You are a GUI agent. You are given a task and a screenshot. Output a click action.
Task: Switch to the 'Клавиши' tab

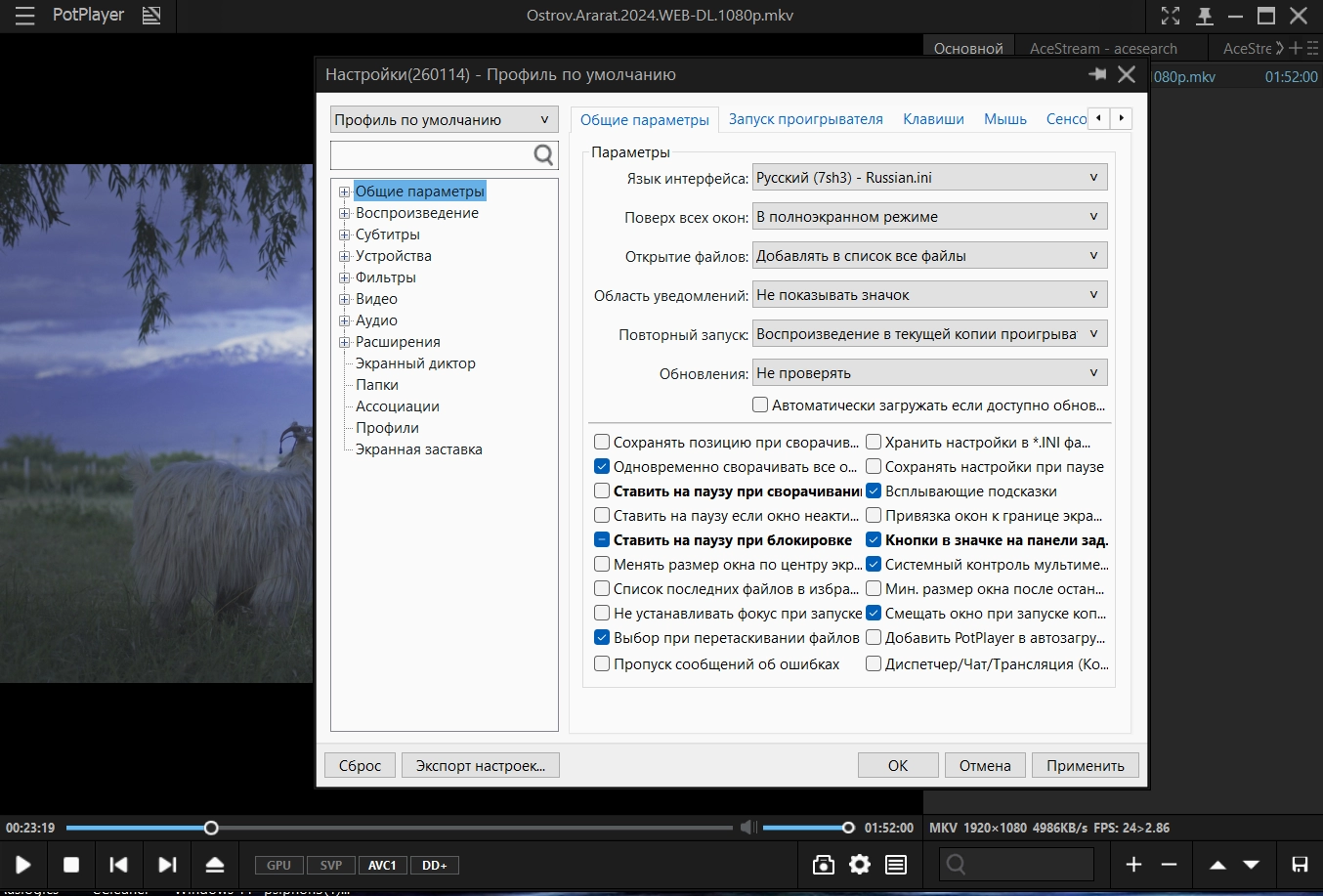[x=933, y=119]
